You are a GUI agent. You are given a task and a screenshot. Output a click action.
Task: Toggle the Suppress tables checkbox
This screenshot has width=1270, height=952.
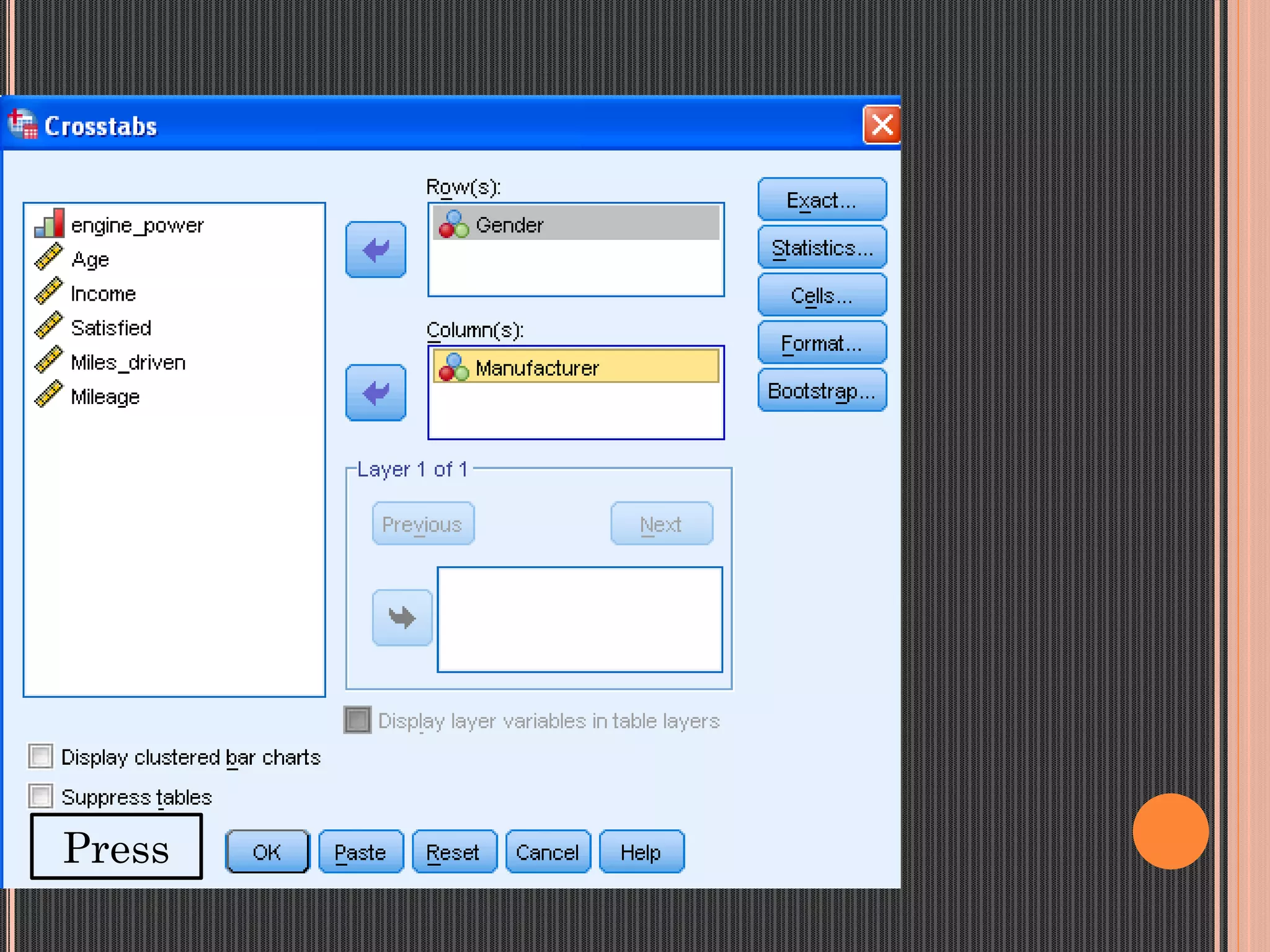point(41,796)
